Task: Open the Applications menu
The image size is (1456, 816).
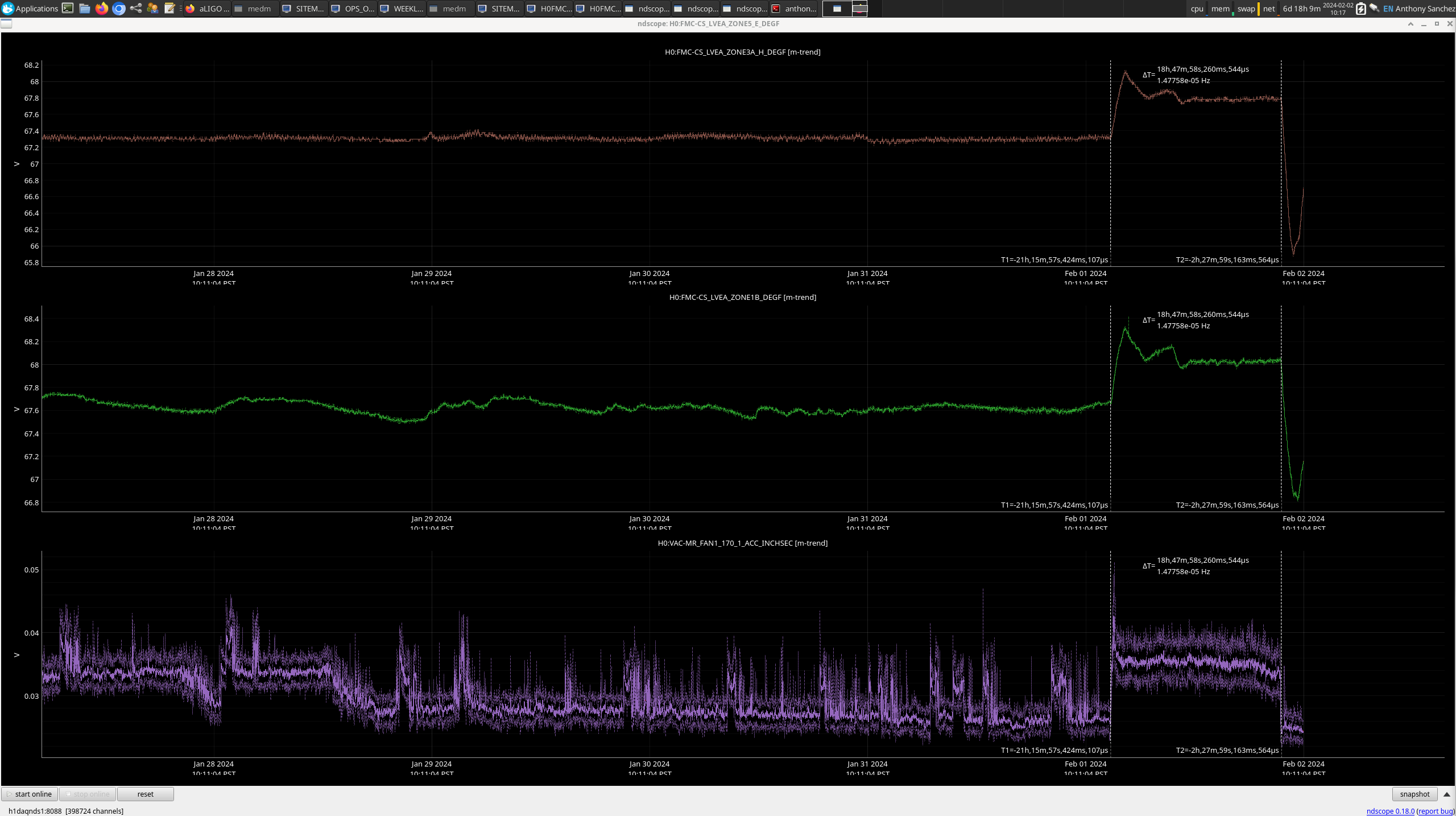Action: [30, 9]
